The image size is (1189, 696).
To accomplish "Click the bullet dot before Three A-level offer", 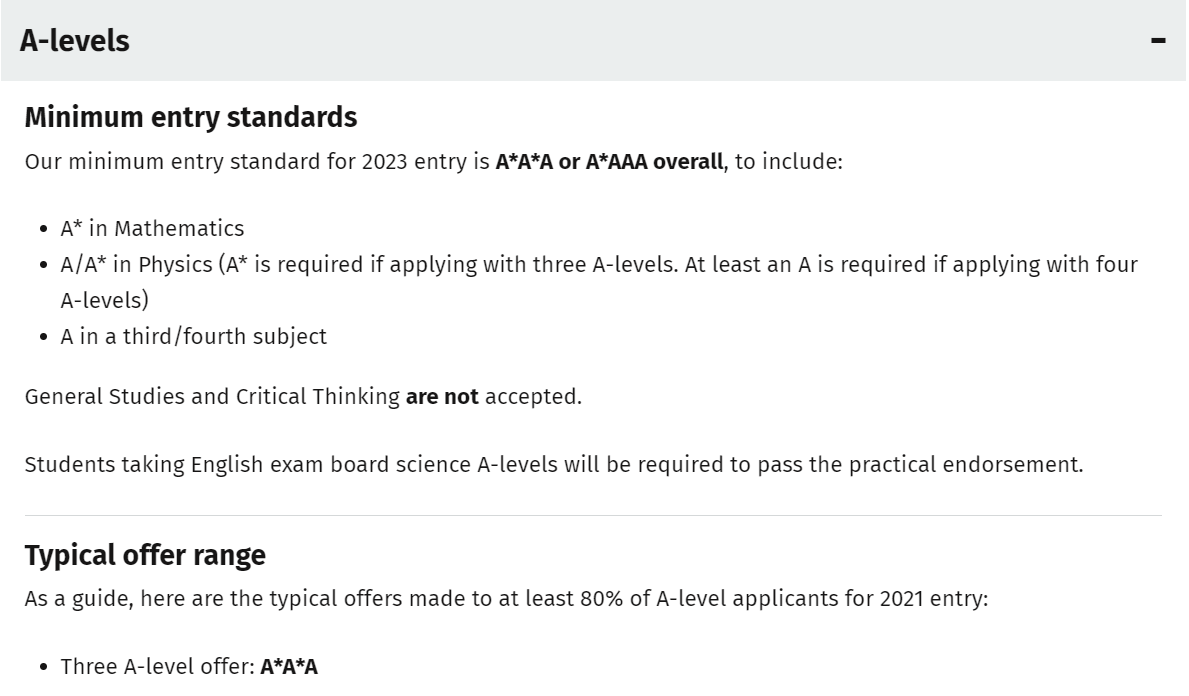I will (x=44, y=667).
